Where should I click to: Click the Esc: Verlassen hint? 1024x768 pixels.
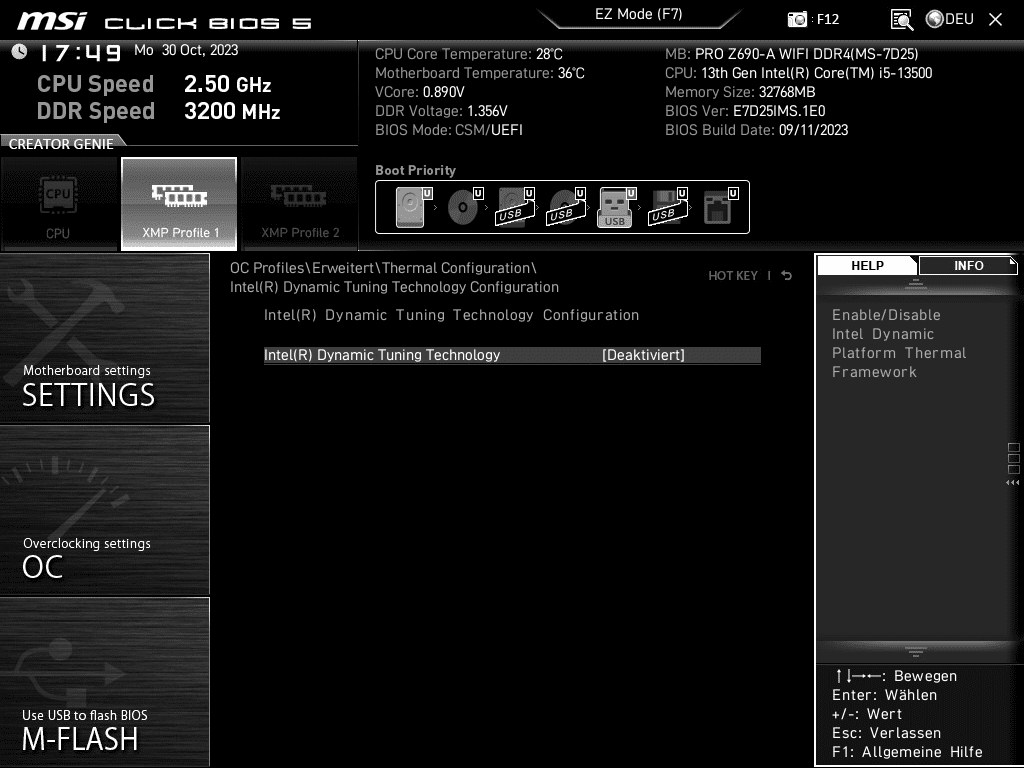(x=886, y=733)
